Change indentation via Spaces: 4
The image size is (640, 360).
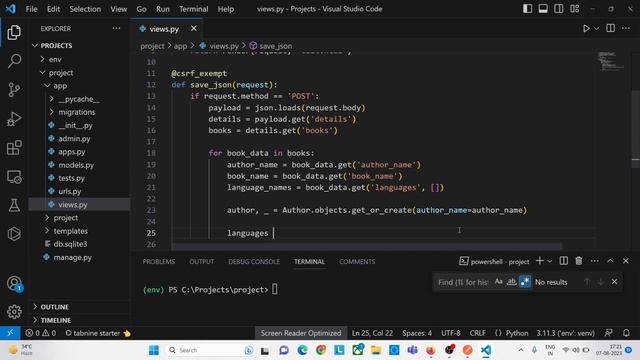pos(417,333)
